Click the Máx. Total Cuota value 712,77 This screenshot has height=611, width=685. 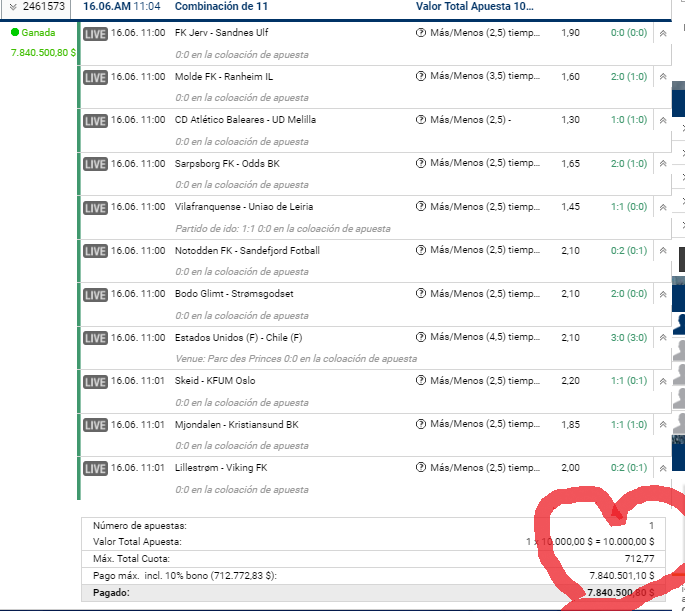(639, 559)
